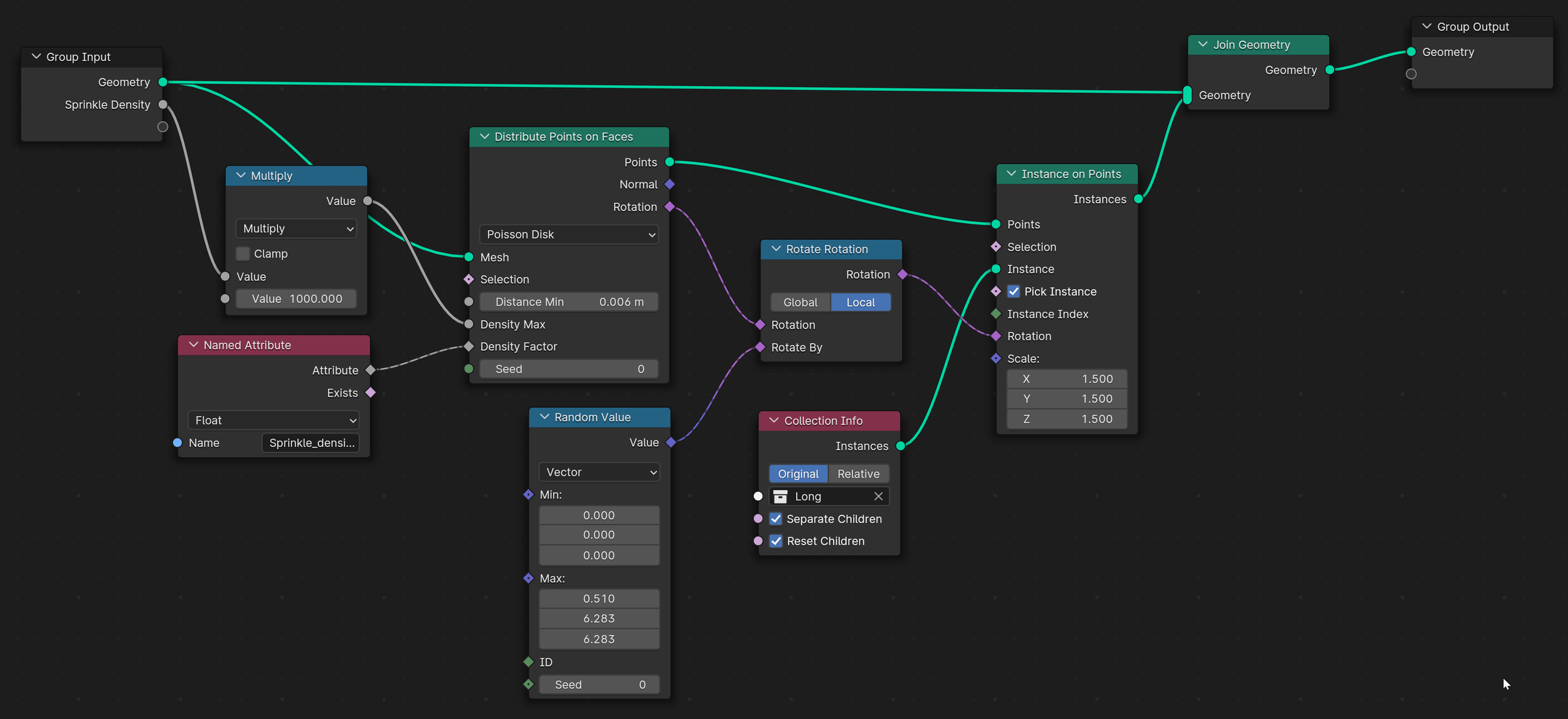Click the Instances output socket of Instance on Points

(x=1138, y=199)
